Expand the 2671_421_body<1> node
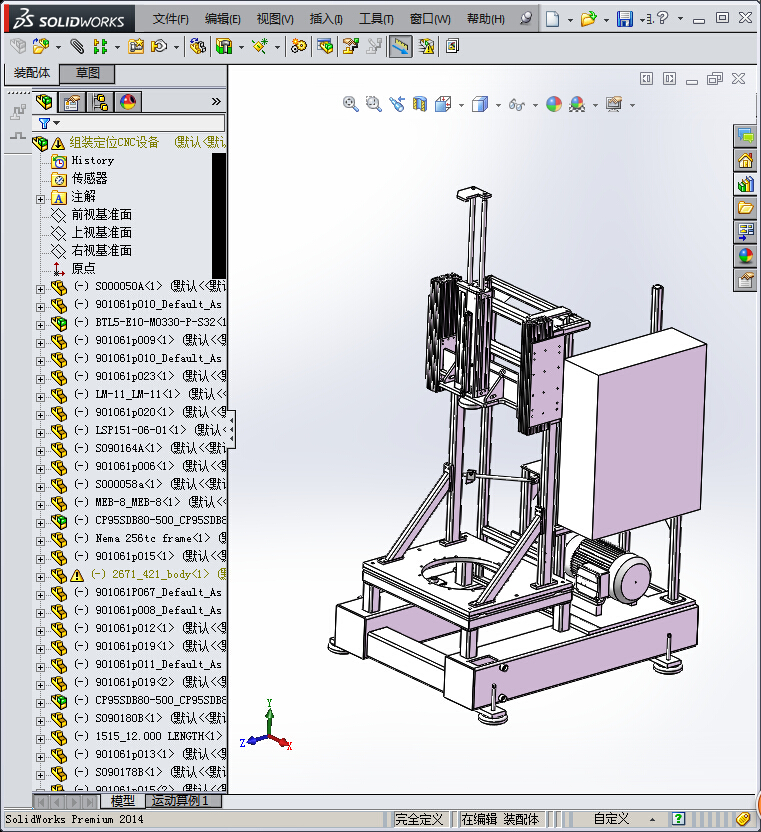 [x=40, y=577]
